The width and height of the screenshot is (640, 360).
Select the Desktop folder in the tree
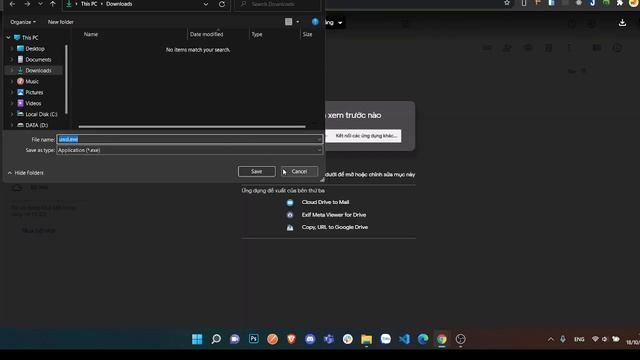(35, 49)
